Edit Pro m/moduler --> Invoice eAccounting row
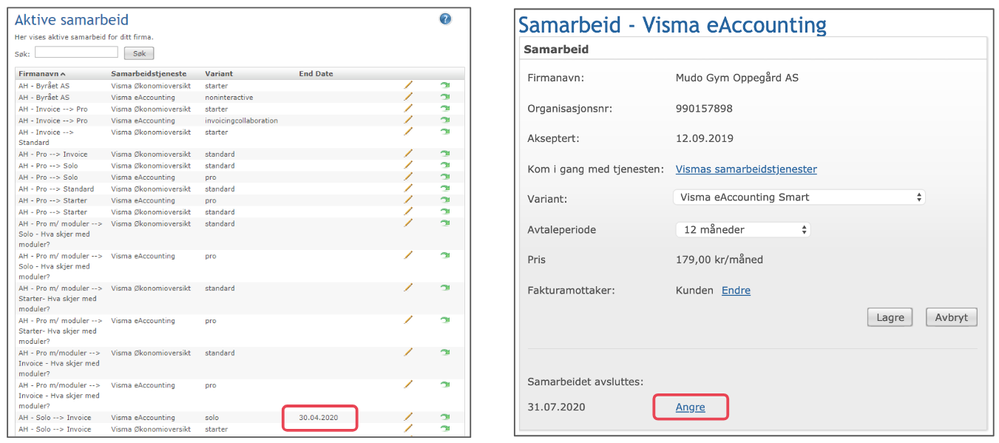 tap(408, 384)
